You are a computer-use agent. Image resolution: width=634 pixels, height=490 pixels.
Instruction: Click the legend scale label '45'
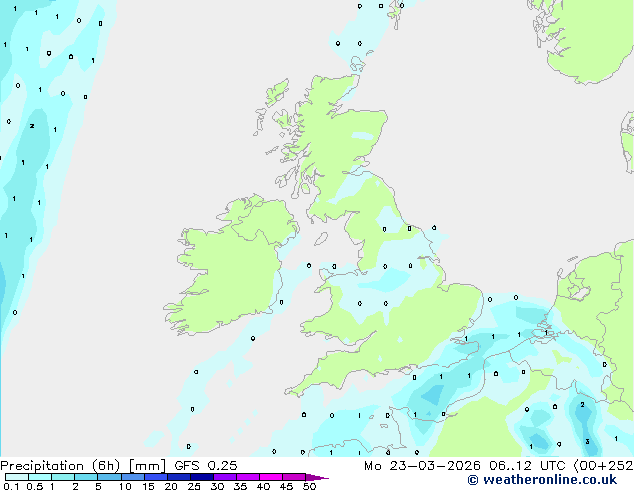[286, 486]
